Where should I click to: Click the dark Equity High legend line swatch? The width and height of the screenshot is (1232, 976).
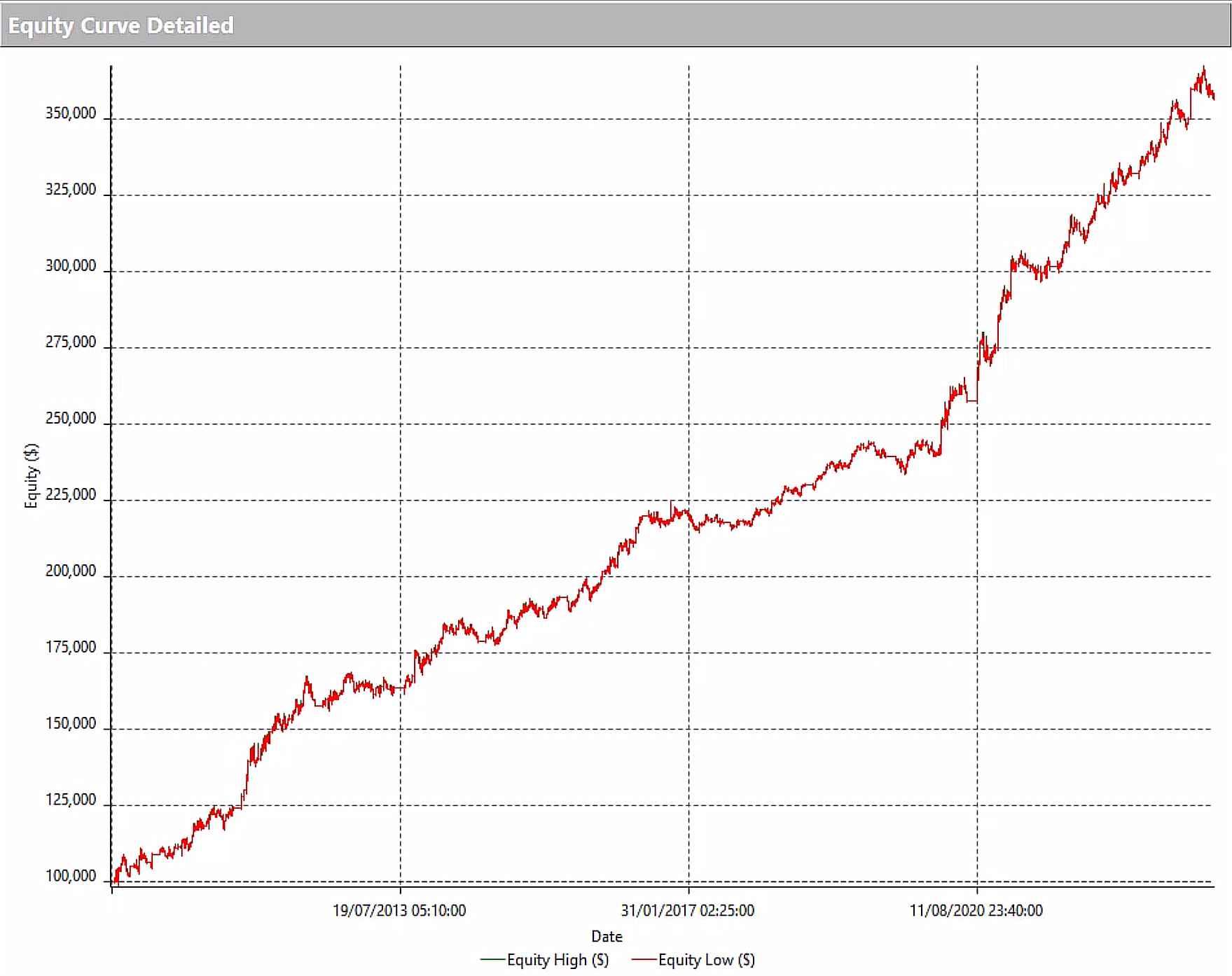[492, 960]
